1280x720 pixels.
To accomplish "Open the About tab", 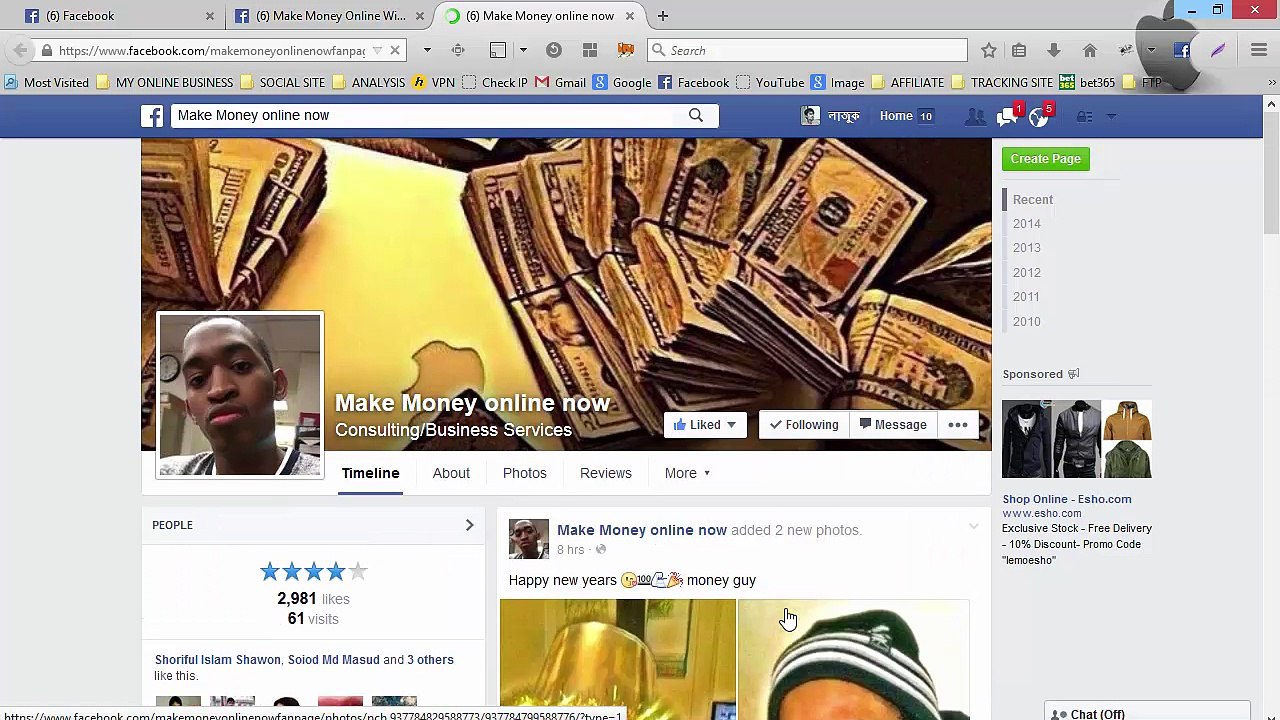I will (x=451, y=473).
